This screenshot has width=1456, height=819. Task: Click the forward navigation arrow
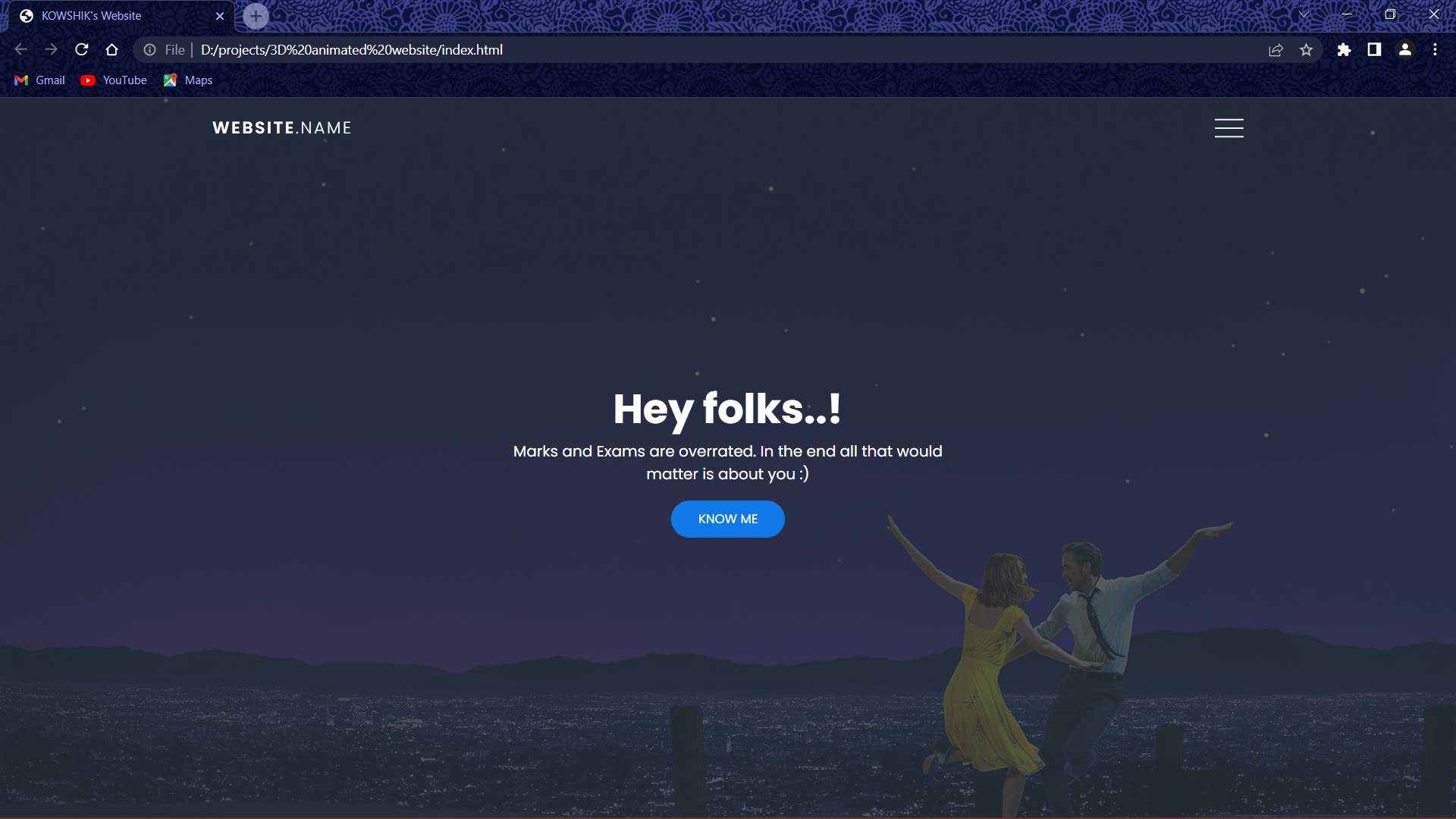(51, 49)
